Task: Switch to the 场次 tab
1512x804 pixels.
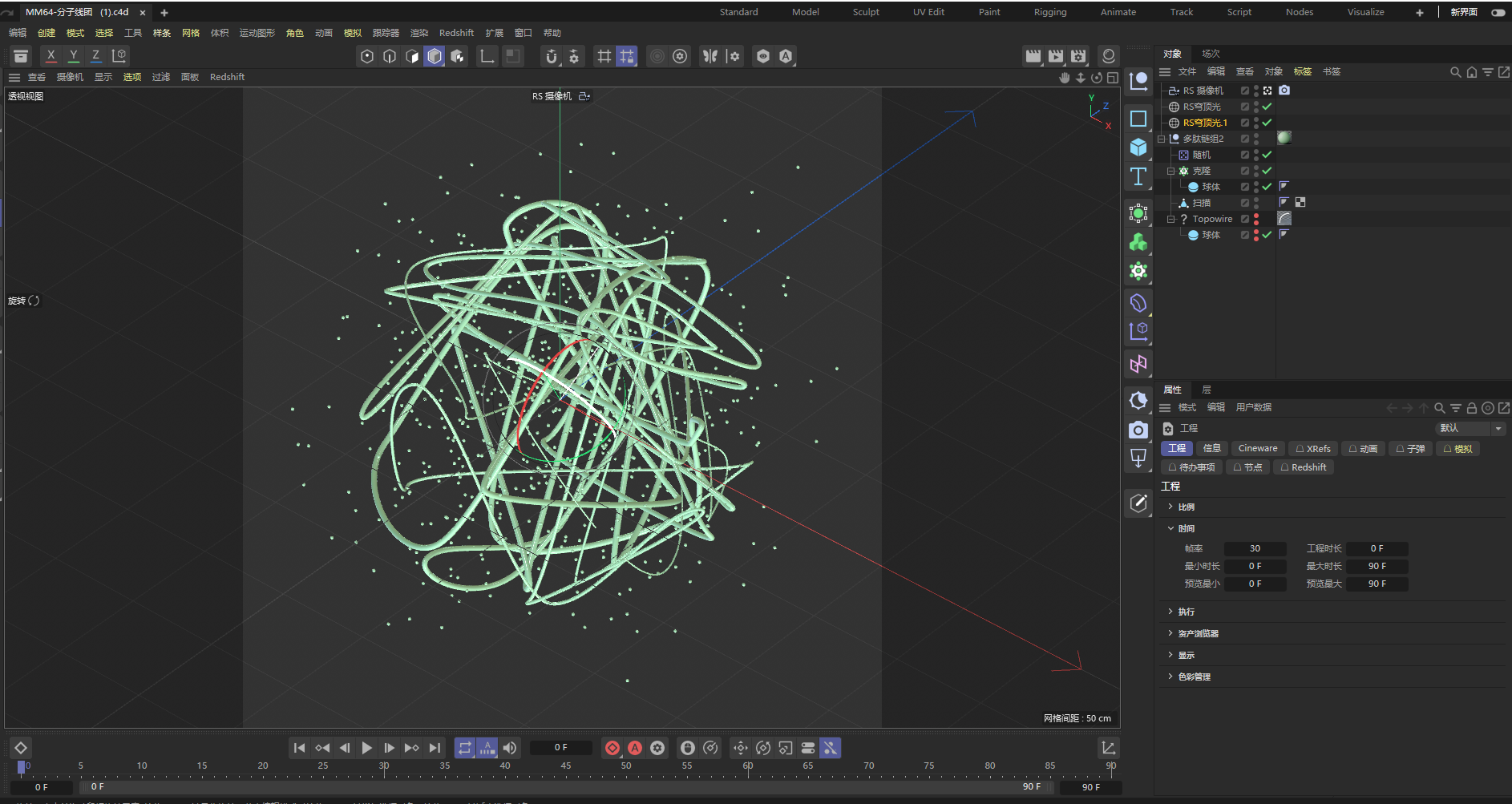Action: click(1211, 54)
